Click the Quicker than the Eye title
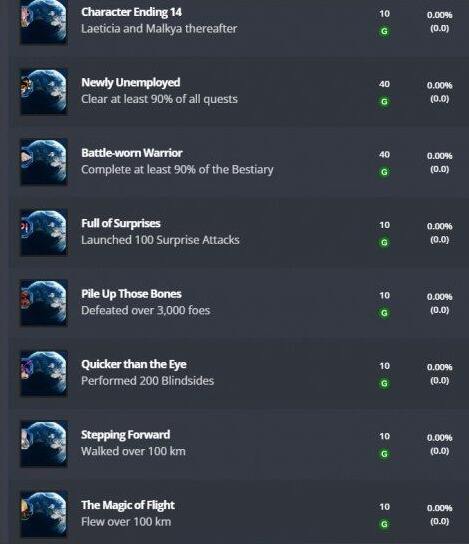Screen dimensions: 469x544 pyautogui.click(x=134, y=364)
